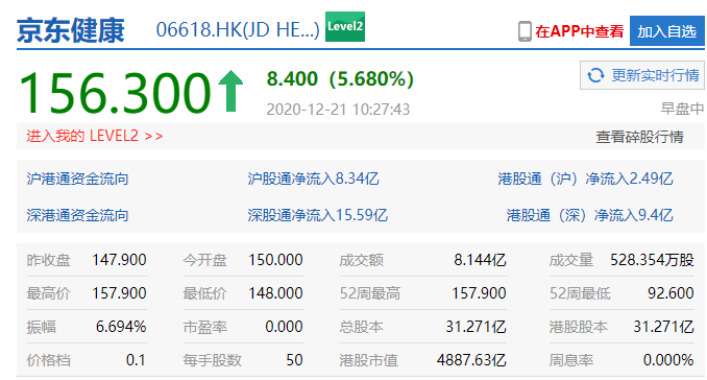
Task: Click 今开盘 value 150.000
Action: click(275, 260)
